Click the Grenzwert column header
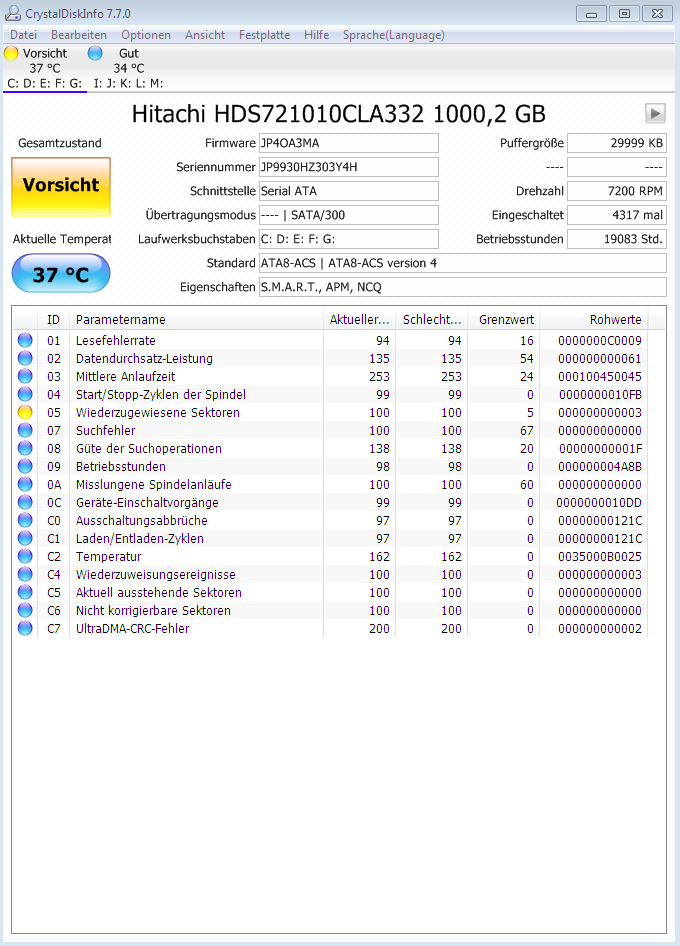Image resolution: width=680 pixels, height=946 pixels. [x=504, y=320]
